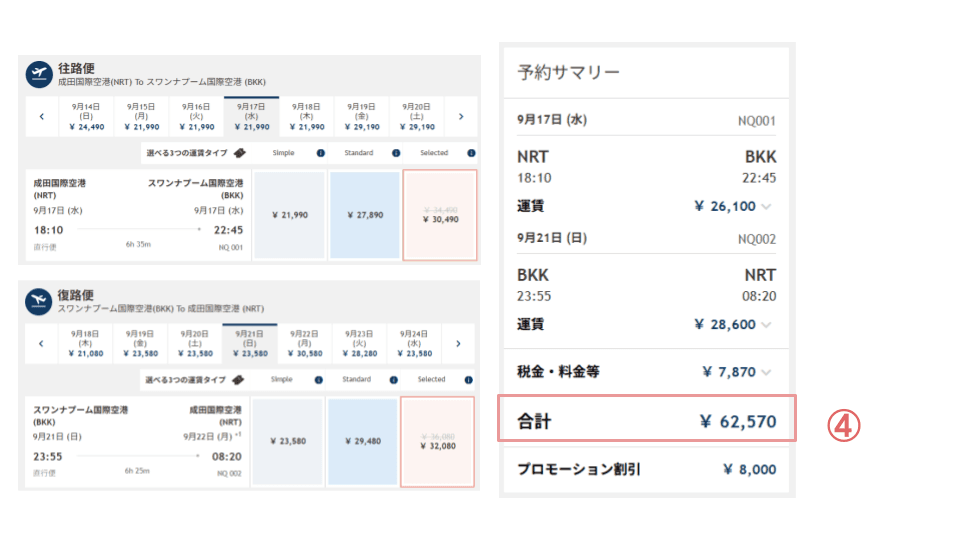Select return date 9月18日 ¥21,080
The width and height of the screenshot is (960, 540).
85,343
